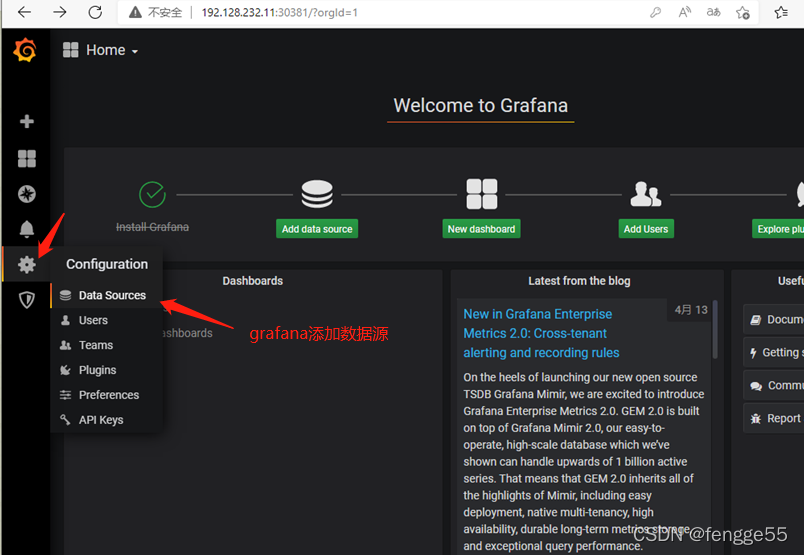Click the Explore plugins button
This screenshot has width=804, height=555.
[x=778, y=229]
